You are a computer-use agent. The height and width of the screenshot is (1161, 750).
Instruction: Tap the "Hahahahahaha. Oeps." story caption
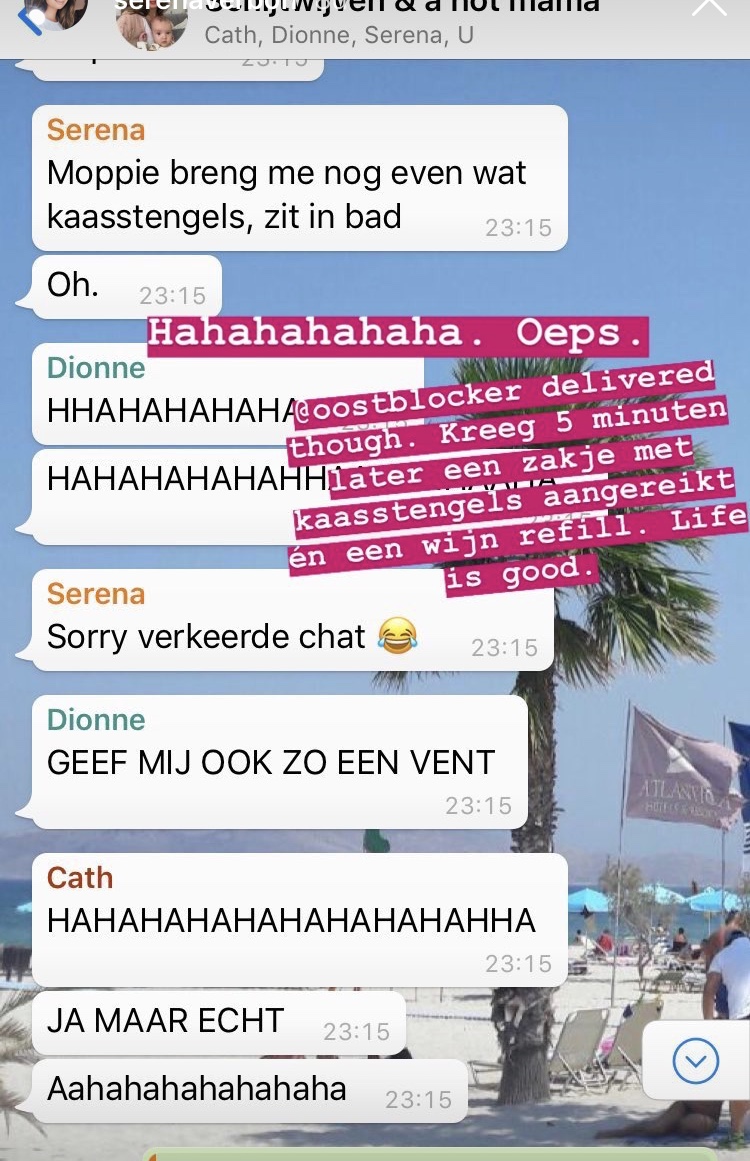(396, 335)
